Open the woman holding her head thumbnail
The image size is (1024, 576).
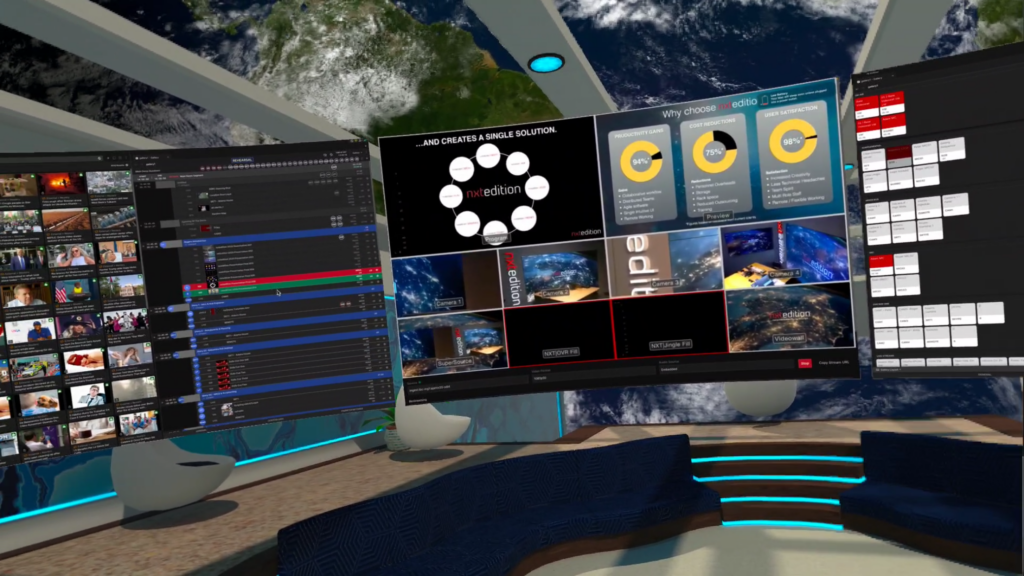pyautogui.click(x=129, y=354)
